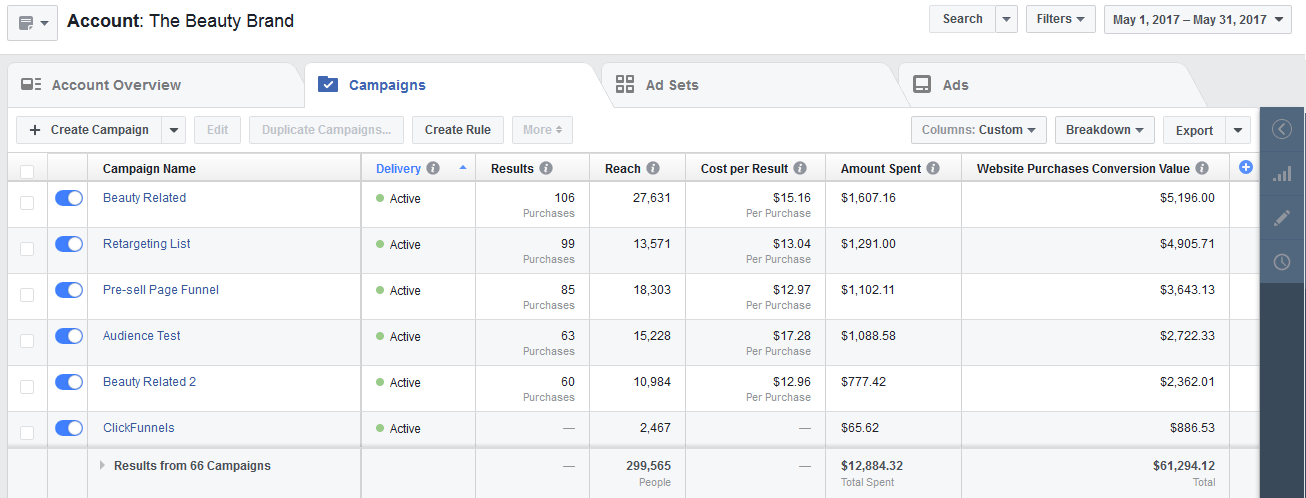This screenshot has height=498, width=1306.
Task: Open the May 2017 date range picker
Action: point(1197,19)
